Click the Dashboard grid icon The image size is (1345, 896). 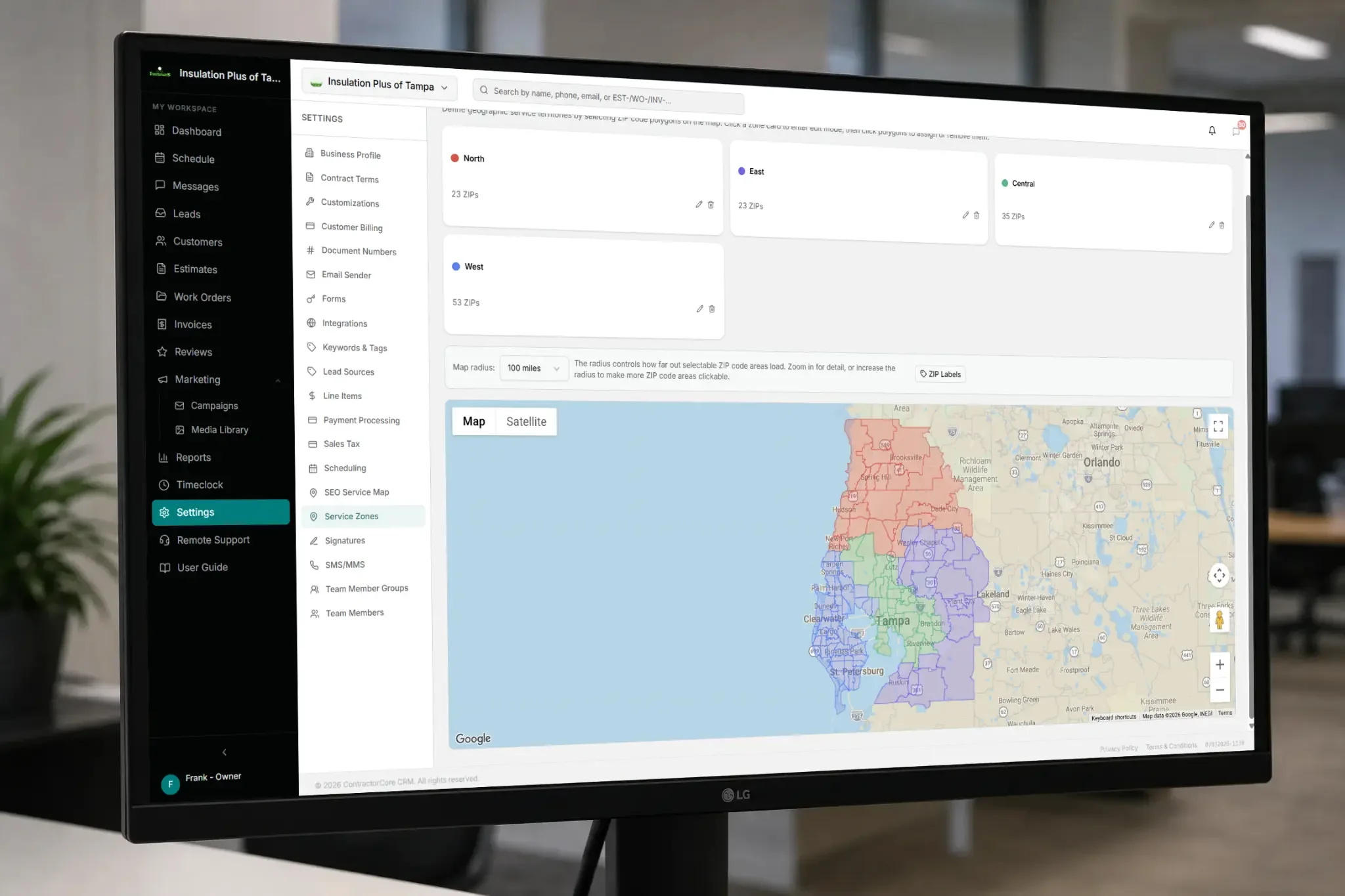160,130
